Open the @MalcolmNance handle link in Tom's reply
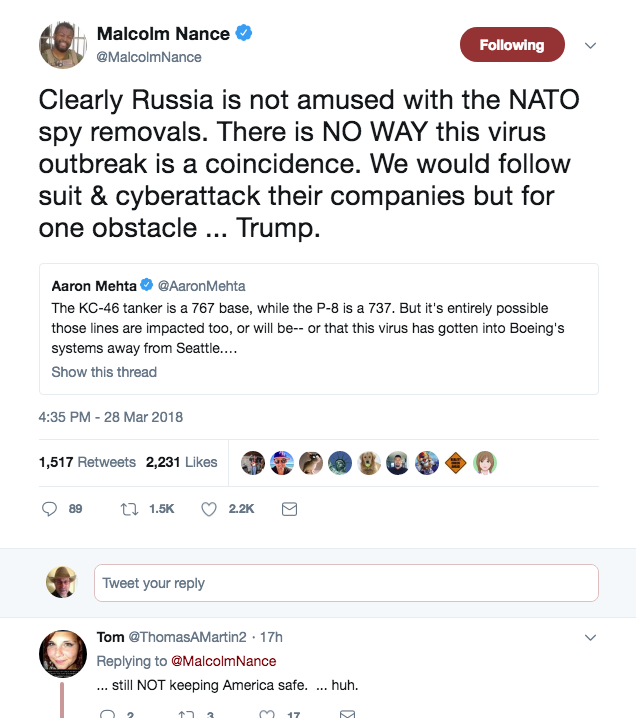This screenshot has height=718, width=636. (223, 661)
